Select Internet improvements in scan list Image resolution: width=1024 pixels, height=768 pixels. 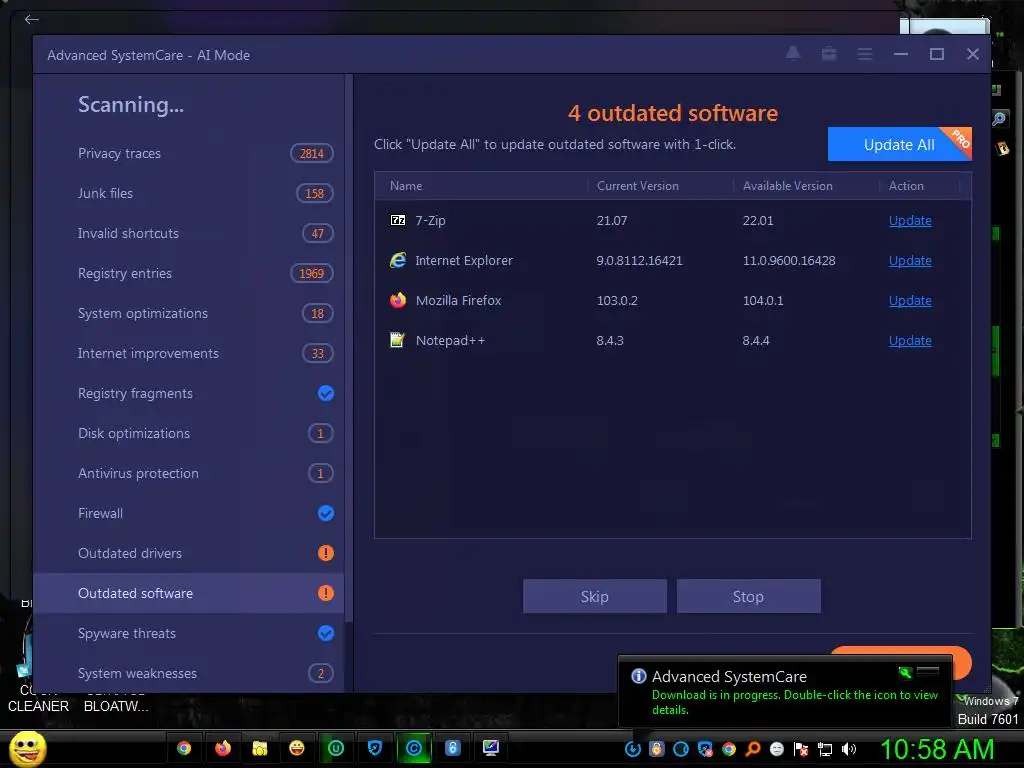[x=188, y=353]
